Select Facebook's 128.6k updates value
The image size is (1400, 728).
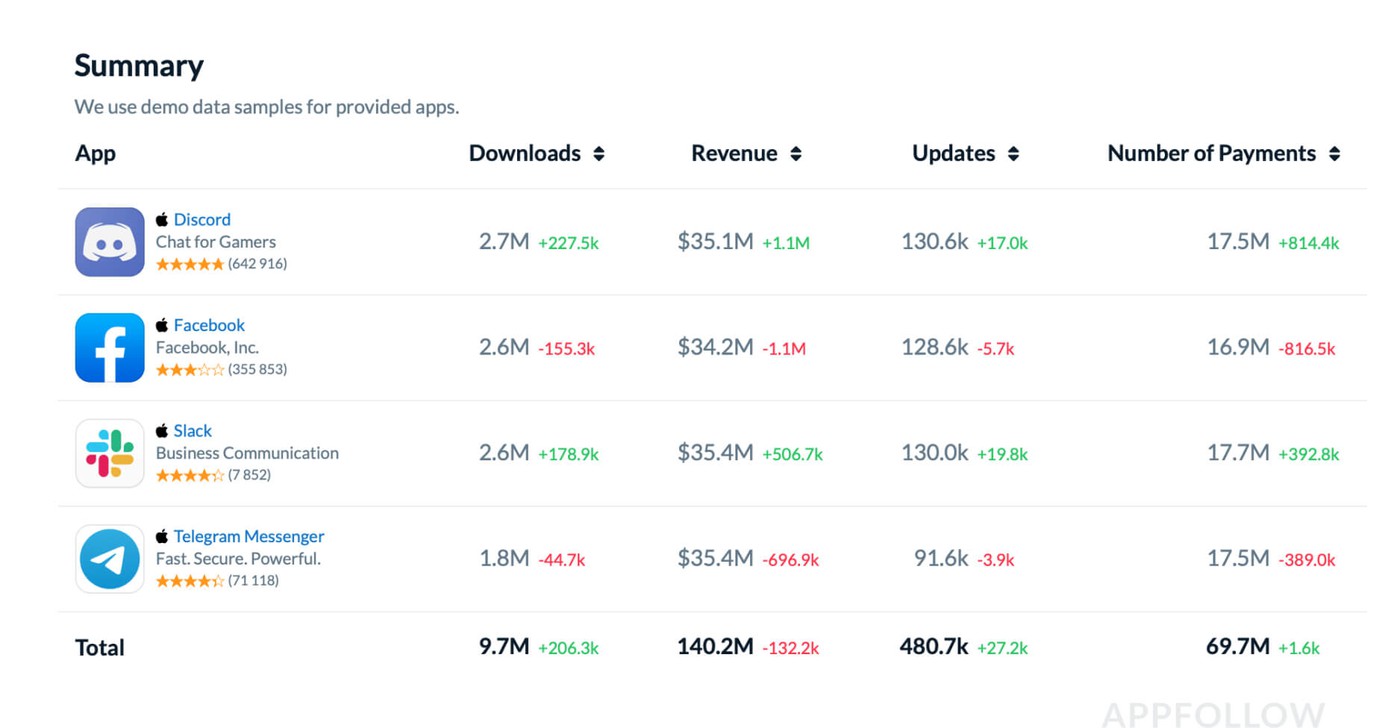click(934, 347)
